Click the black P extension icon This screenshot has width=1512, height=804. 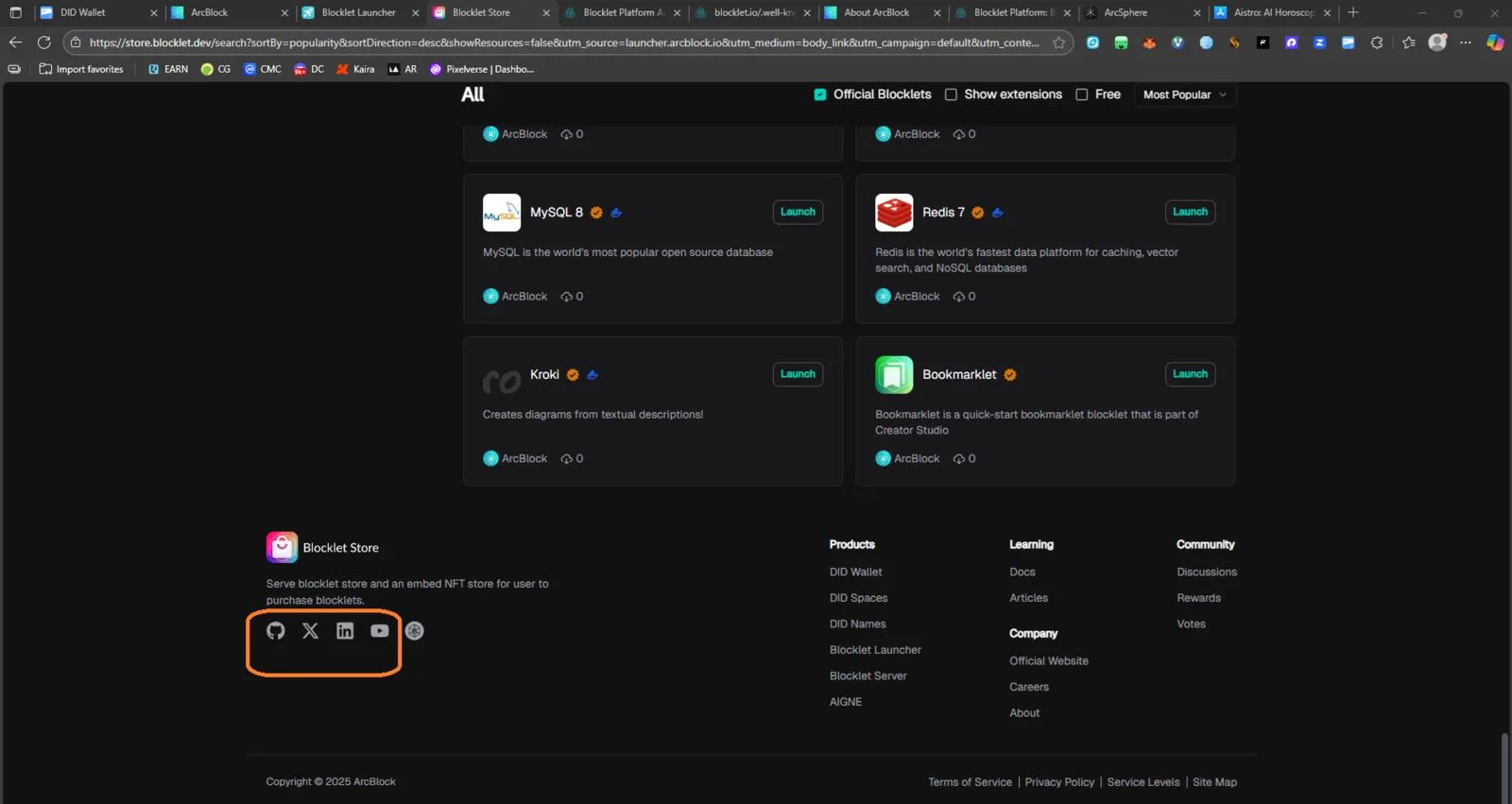[1263, 43]
